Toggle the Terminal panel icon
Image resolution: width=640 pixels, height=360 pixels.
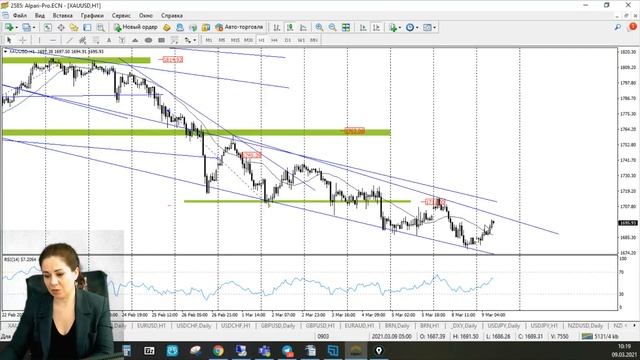[87, 27]
